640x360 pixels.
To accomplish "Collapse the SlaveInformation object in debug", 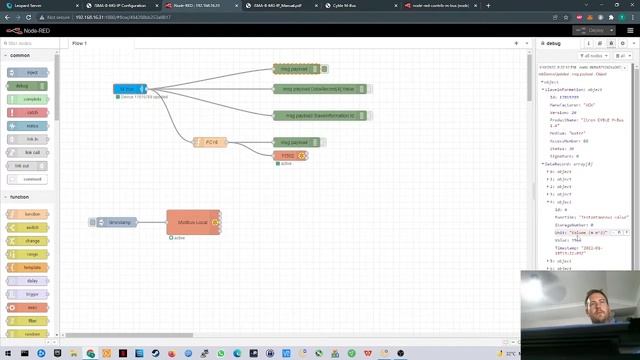I will coord(543,89).
